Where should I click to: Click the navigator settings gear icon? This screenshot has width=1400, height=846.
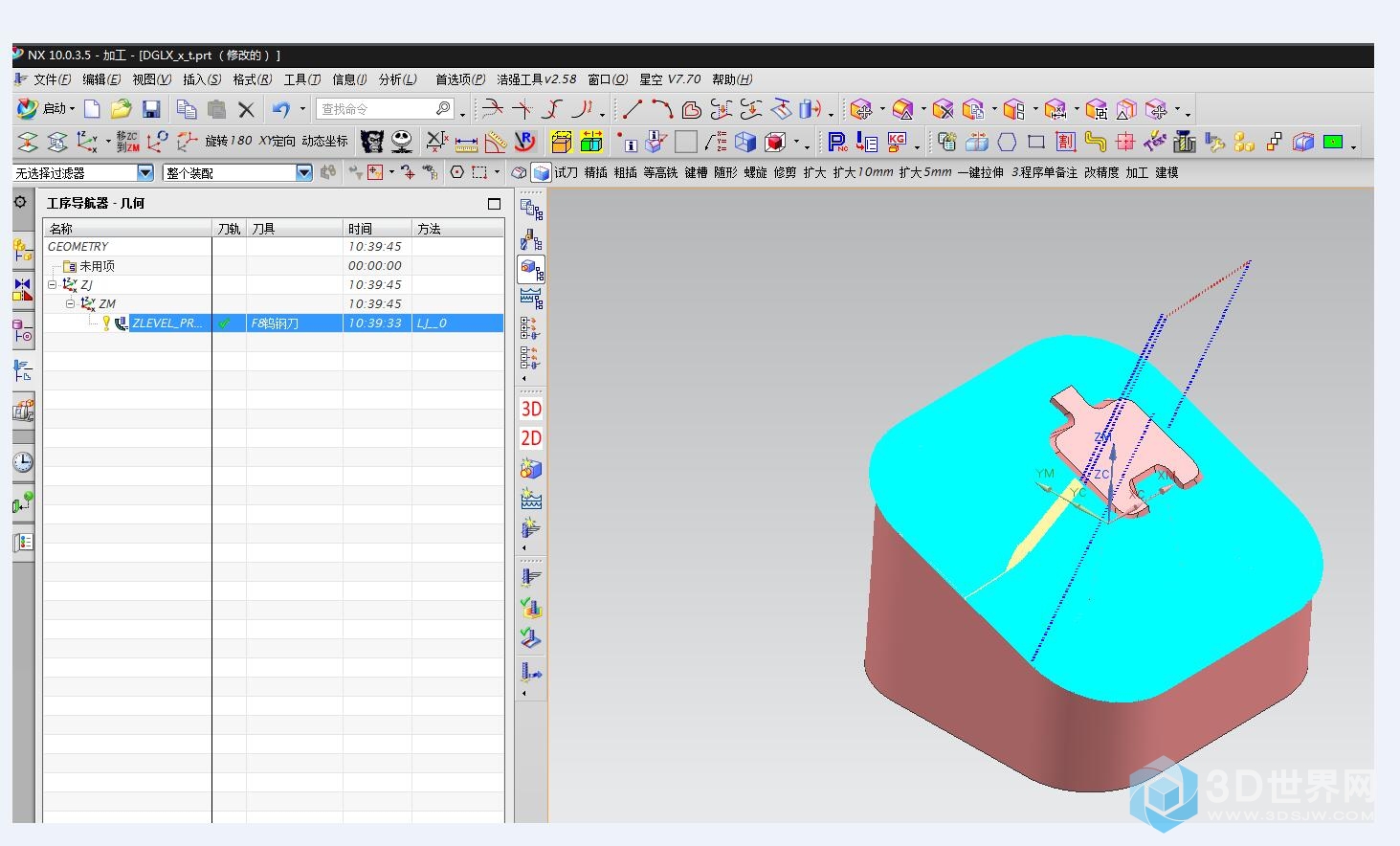coord(20,203)
